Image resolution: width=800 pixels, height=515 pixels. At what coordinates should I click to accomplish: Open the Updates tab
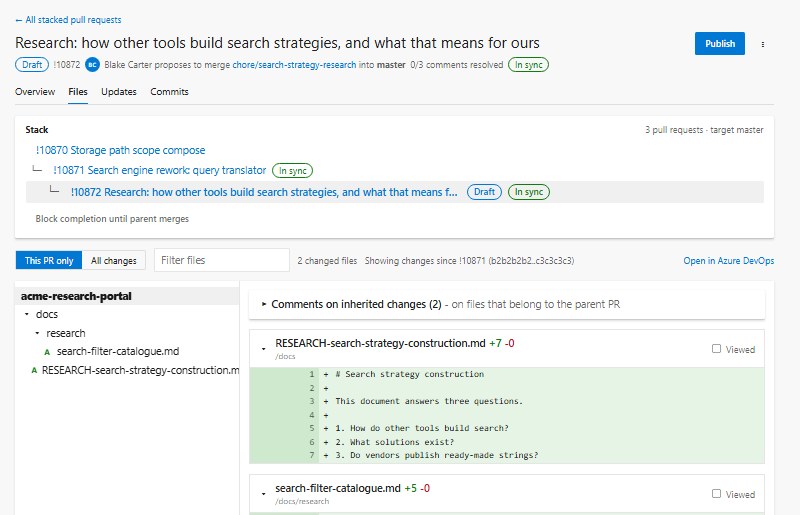point(119,92)
